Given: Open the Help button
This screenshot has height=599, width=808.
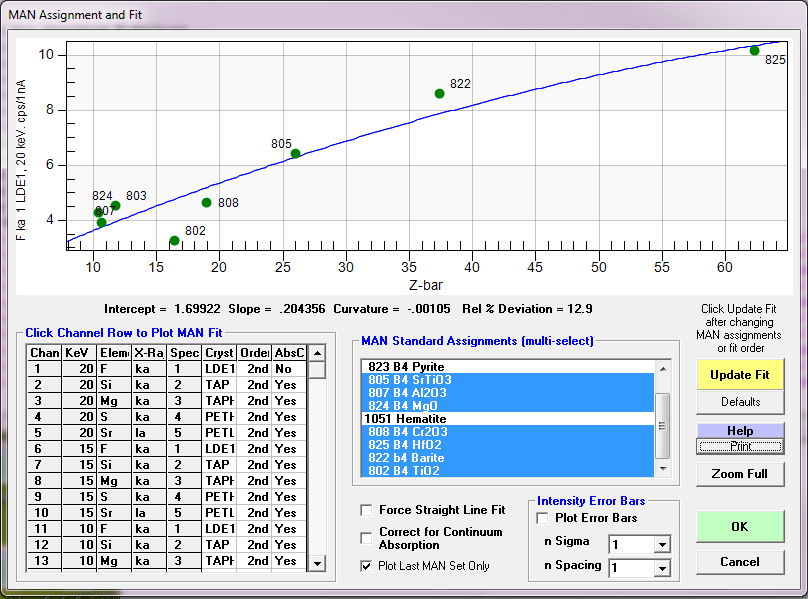Looking at the screenshot, I should 739,430.
